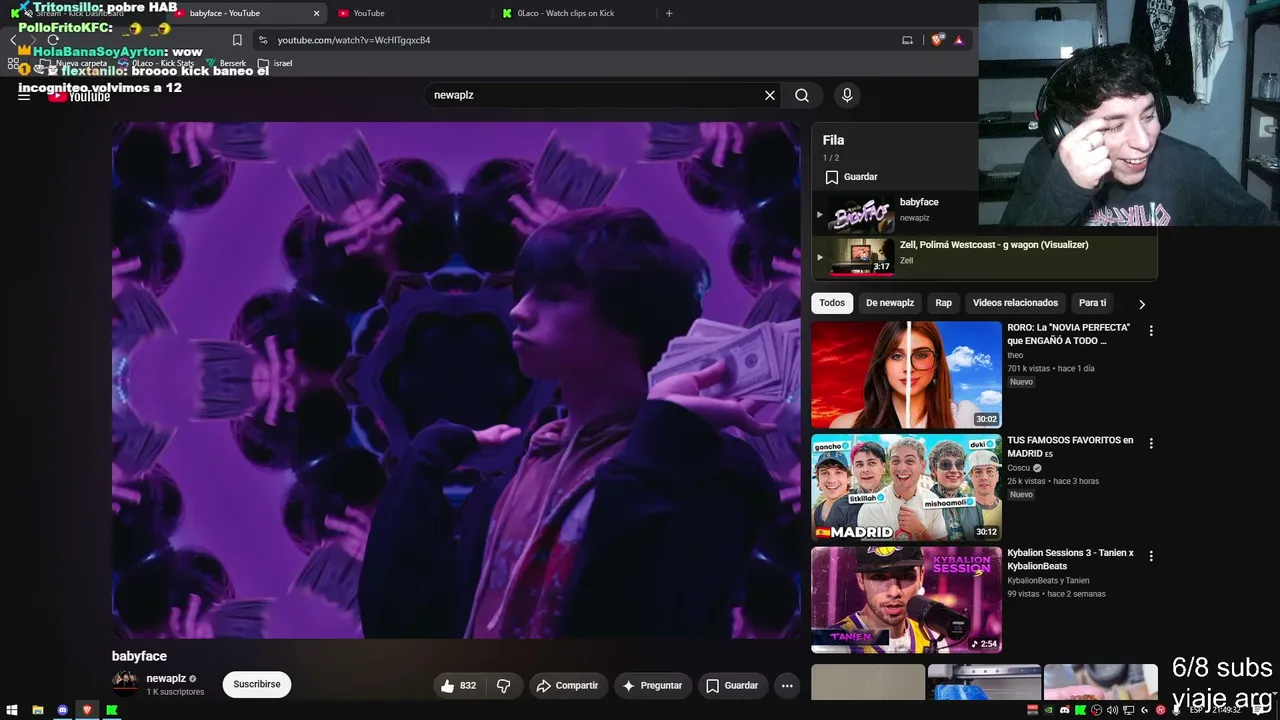Switch to the 0Laco Kick clips tab
Image resolution: width=1280 pixels, height=720 pixels.
(x=565, y=13)
